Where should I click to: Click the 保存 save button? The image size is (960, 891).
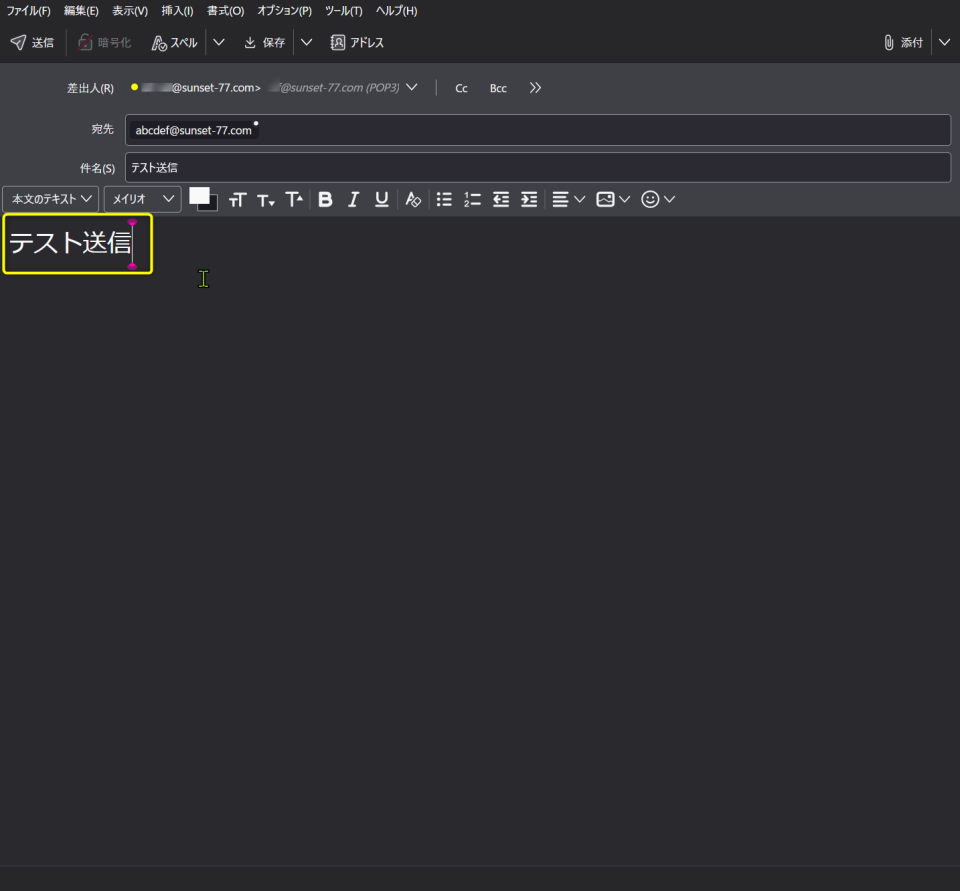(x=265, y=43)
